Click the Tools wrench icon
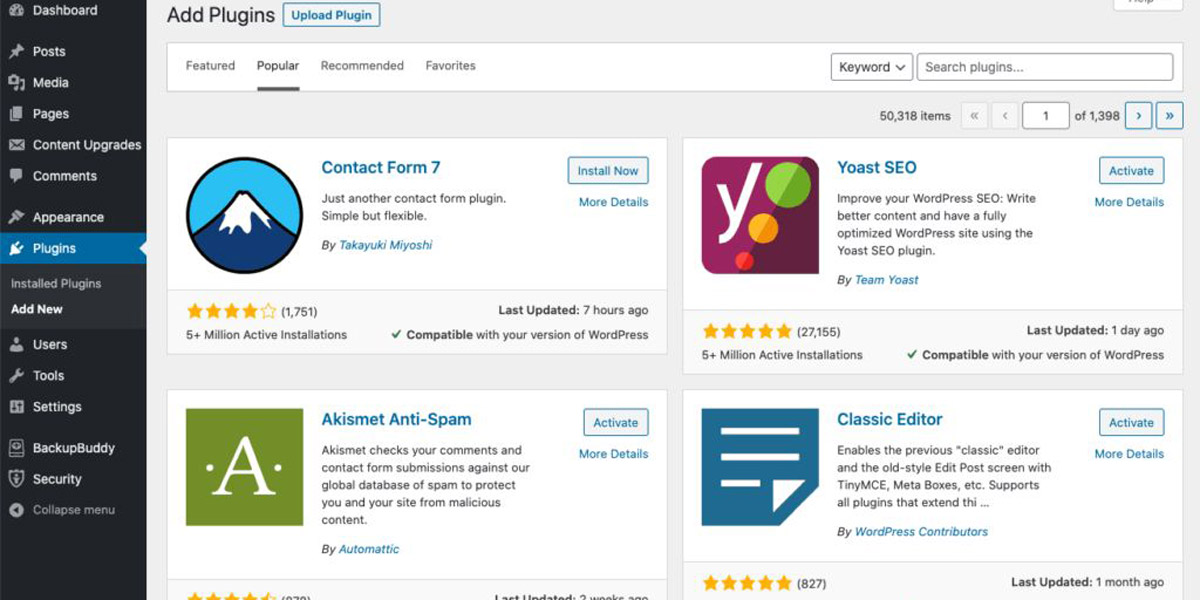Screen dimensions: 1200x600 tap(16, 375)
